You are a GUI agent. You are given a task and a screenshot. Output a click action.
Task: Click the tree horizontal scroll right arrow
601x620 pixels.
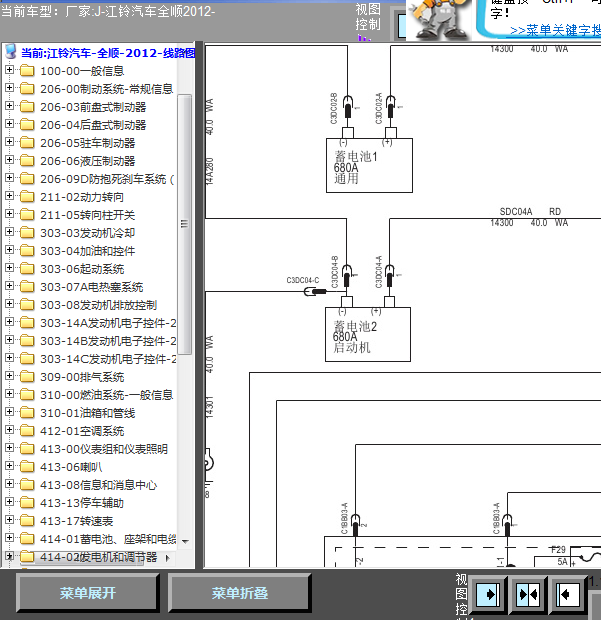click(x=168, y=558)
